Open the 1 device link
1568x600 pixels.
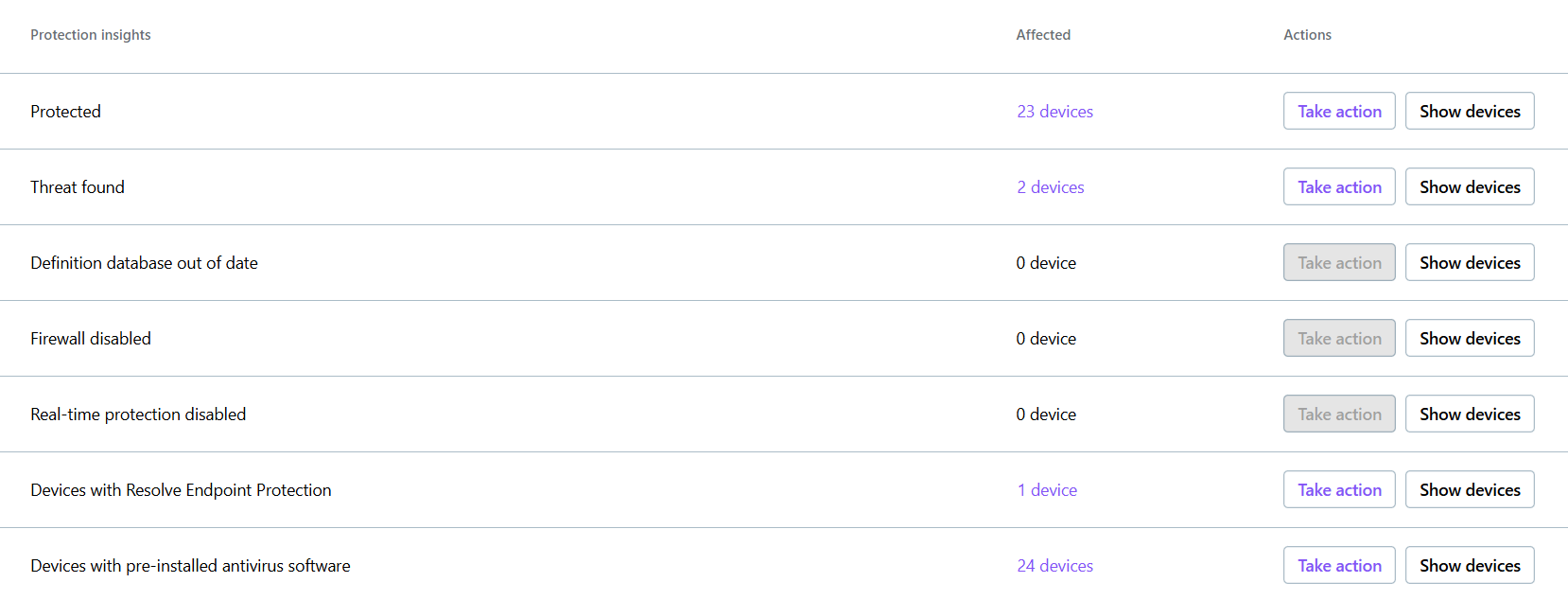1047,490
